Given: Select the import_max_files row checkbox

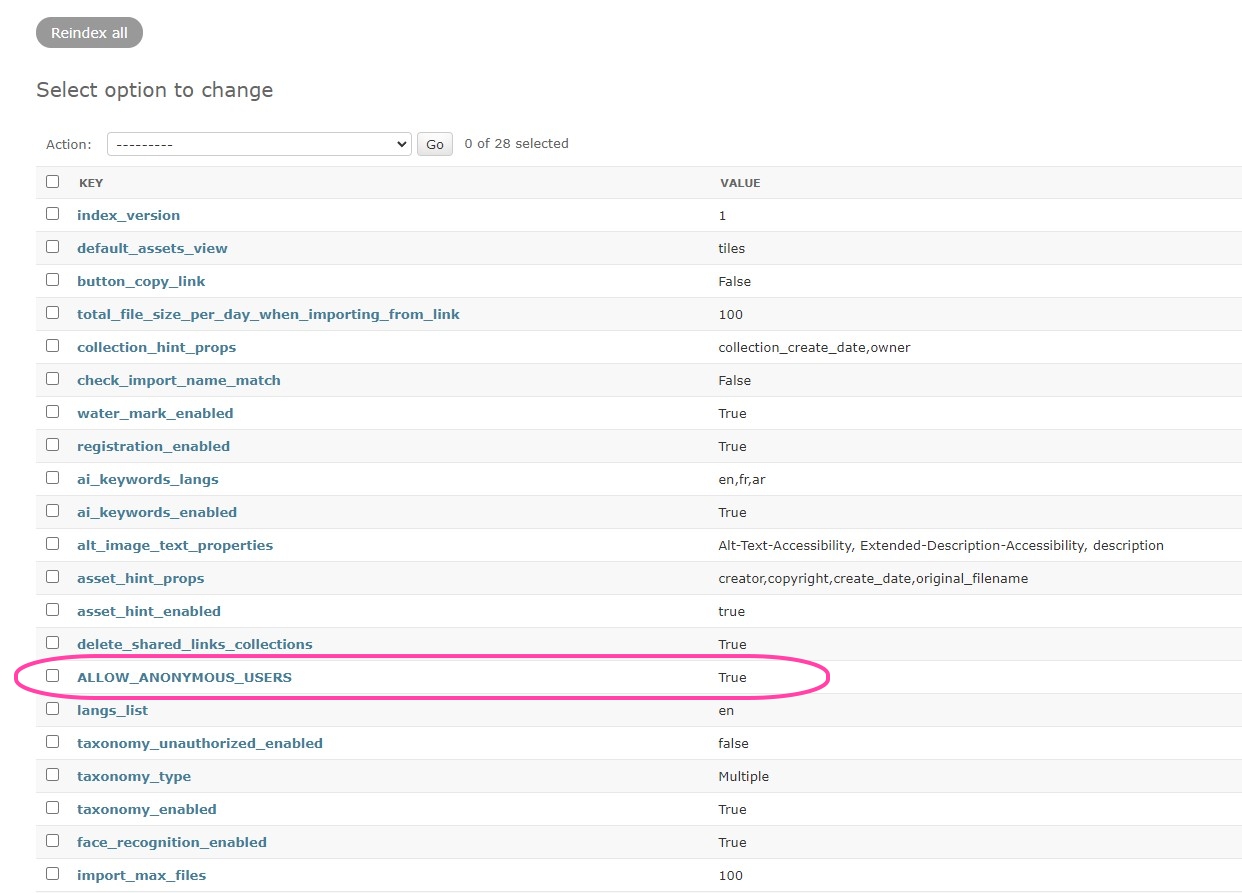Looking at the screenshot, I should pos(53,874).
